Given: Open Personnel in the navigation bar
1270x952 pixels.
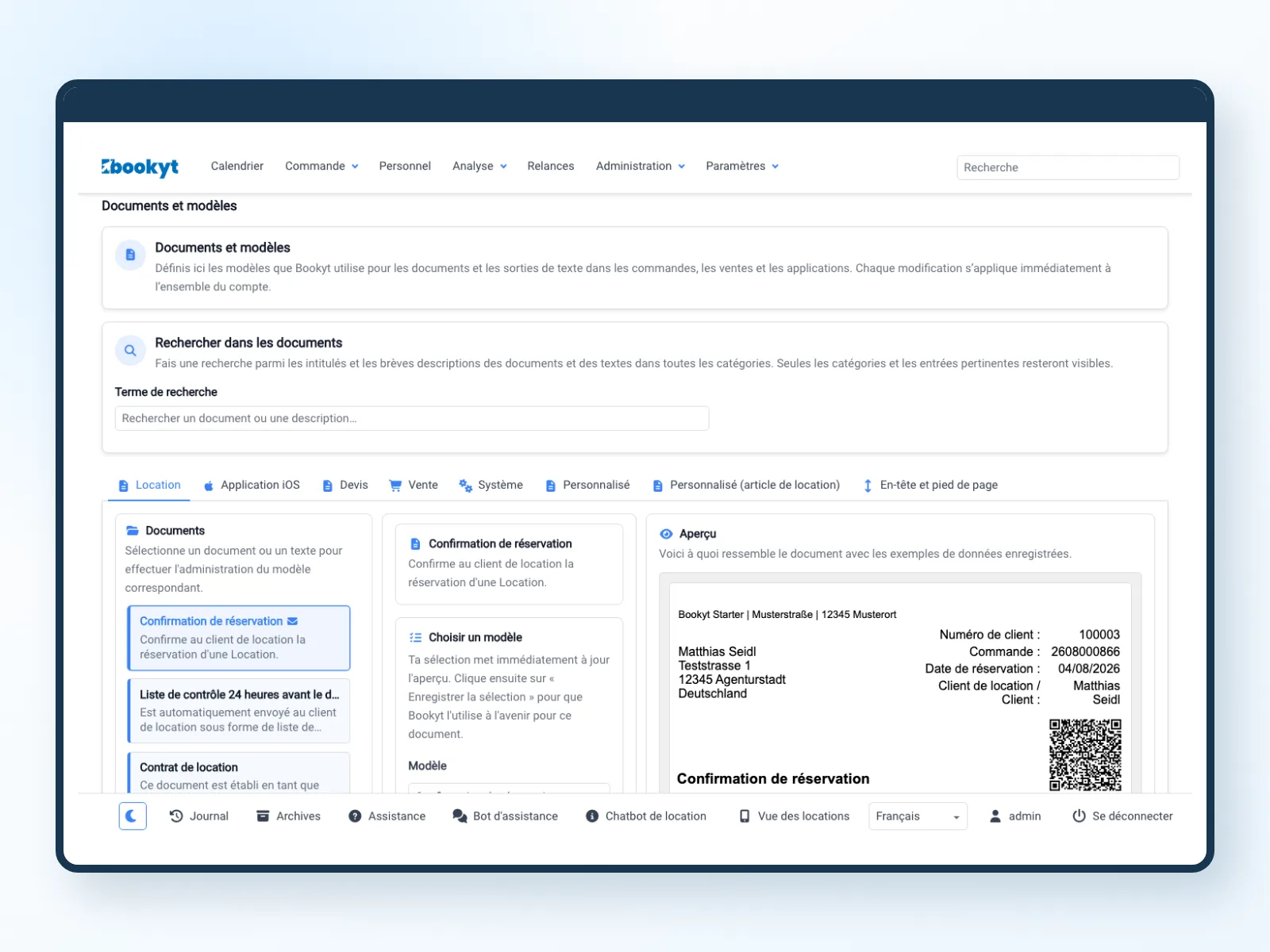Looking at the screenshot, I should click(x=405, y=167).
